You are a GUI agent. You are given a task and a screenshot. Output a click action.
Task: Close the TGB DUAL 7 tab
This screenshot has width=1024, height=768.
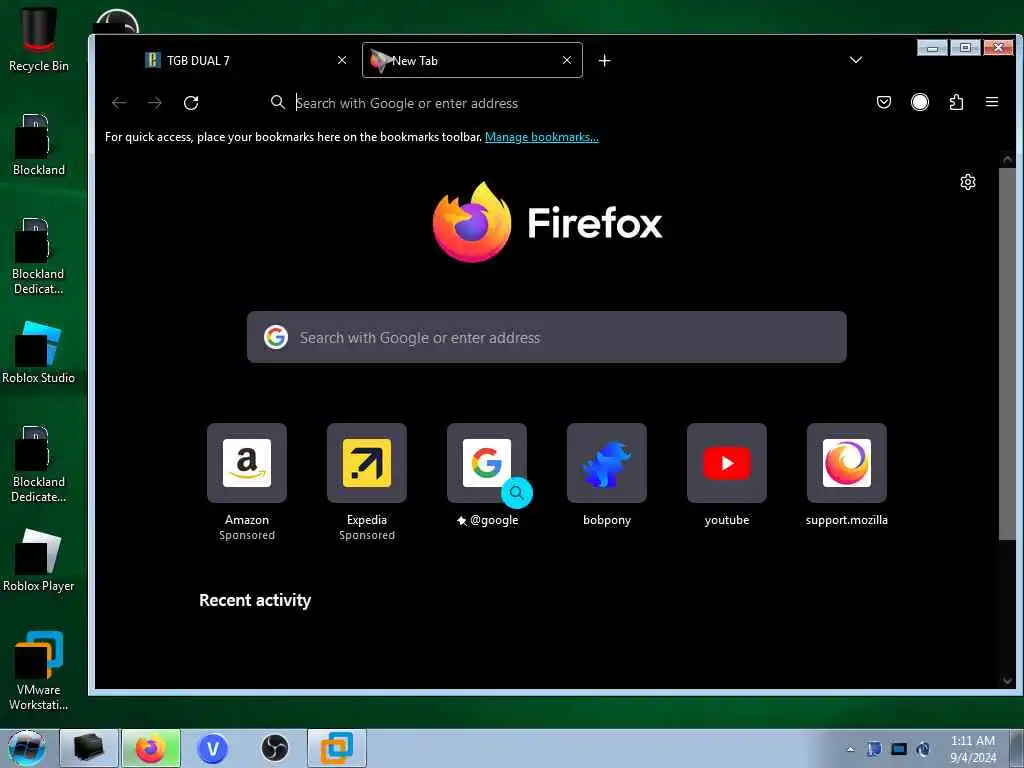342,60
